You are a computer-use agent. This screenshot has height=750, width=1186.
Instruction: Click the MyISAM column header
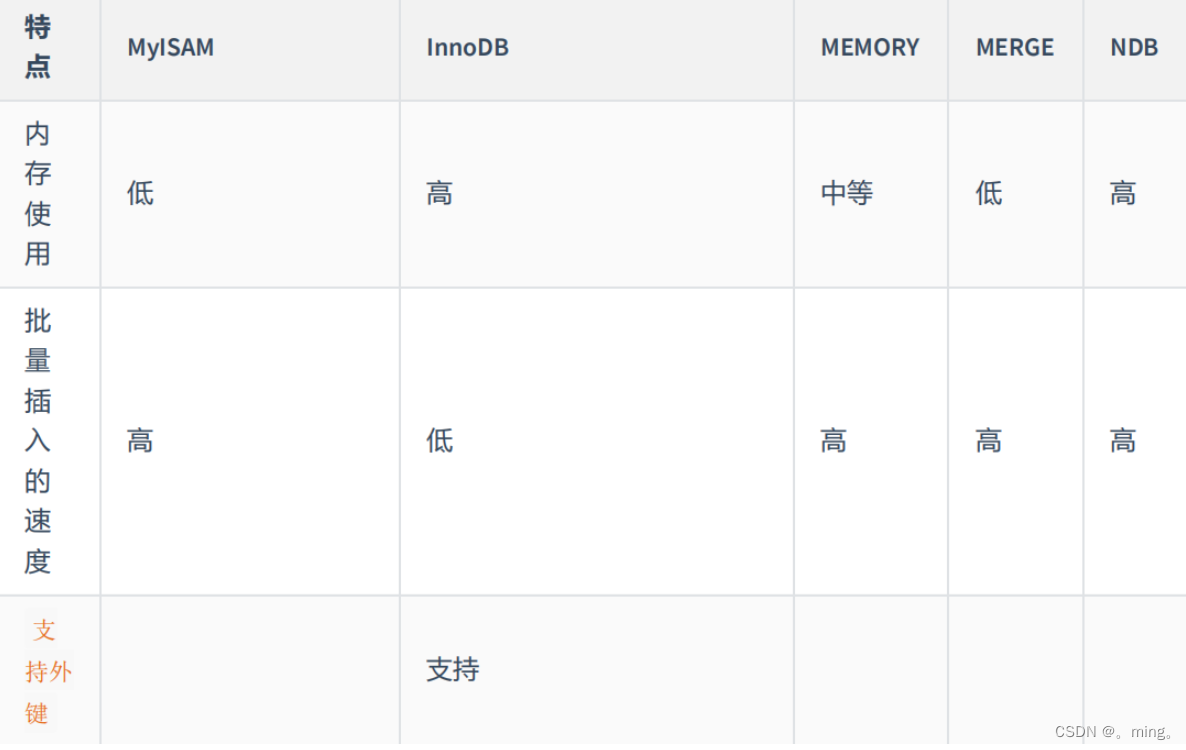point(170,48)
